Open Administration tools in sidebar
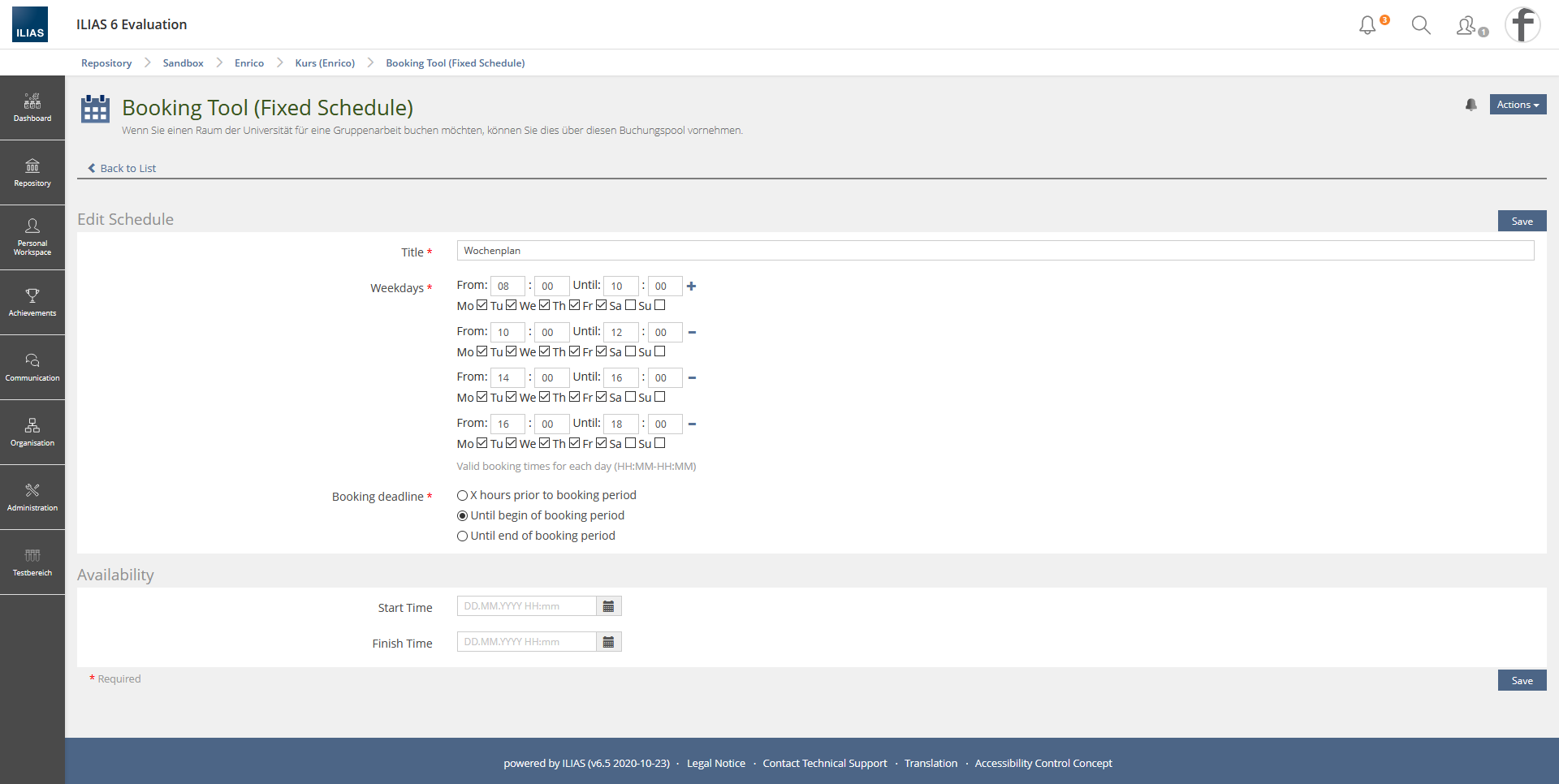This screenshot has width=1559, height=784. (x=32, y=497)
